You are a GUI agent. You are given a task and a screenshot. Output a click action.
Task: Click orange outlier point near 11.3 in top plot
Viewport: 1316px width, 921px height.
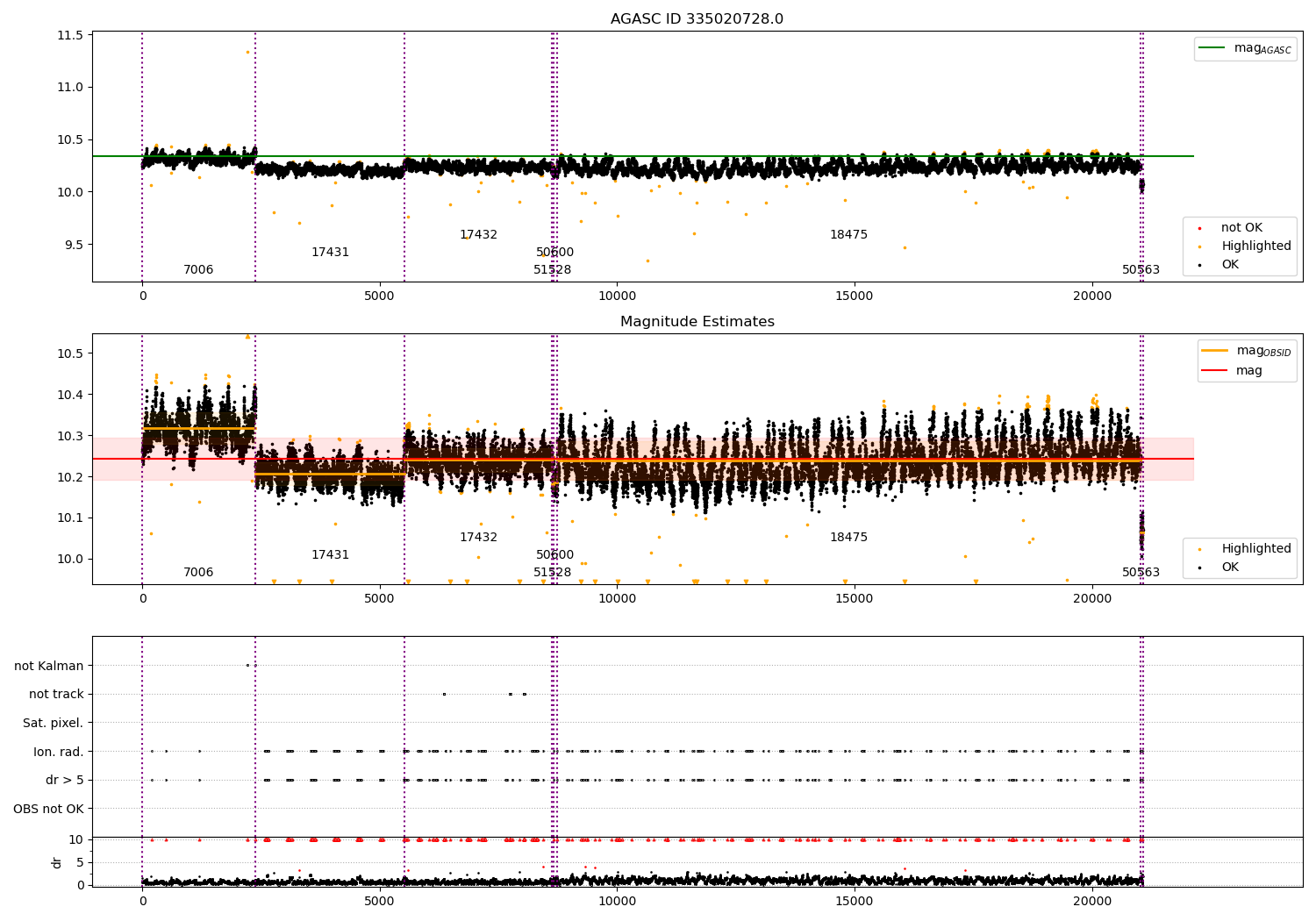click(x=247, y=52)
